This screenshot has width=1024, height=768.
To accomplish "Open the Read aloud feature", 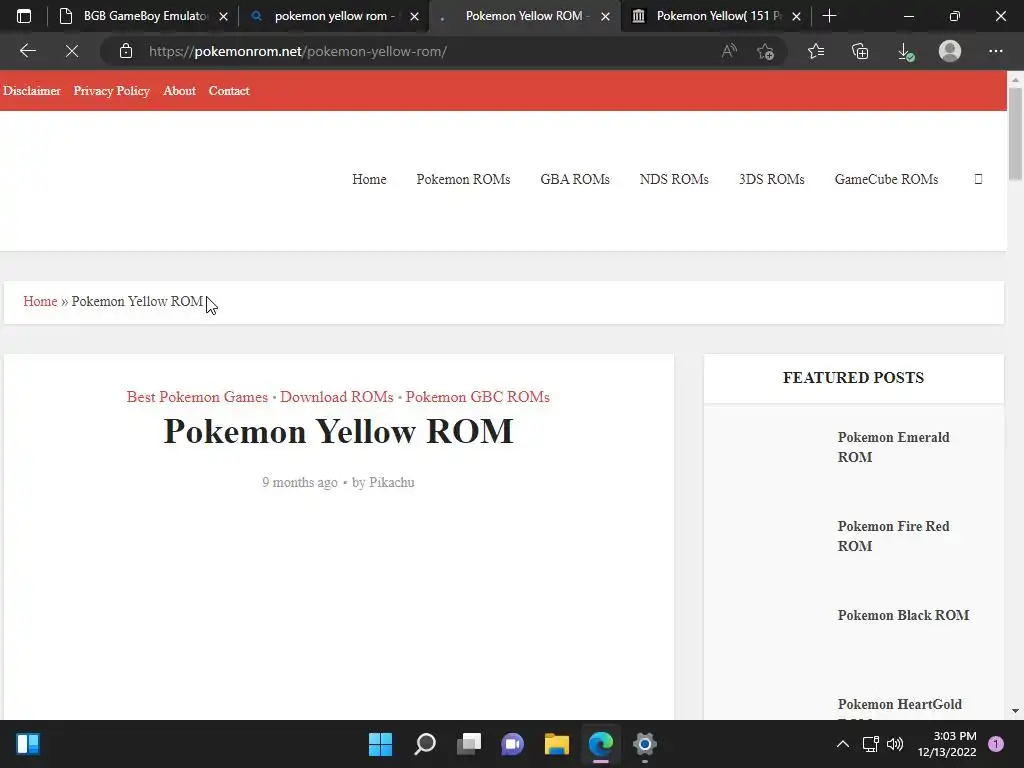I will click(x=729, y=51).
